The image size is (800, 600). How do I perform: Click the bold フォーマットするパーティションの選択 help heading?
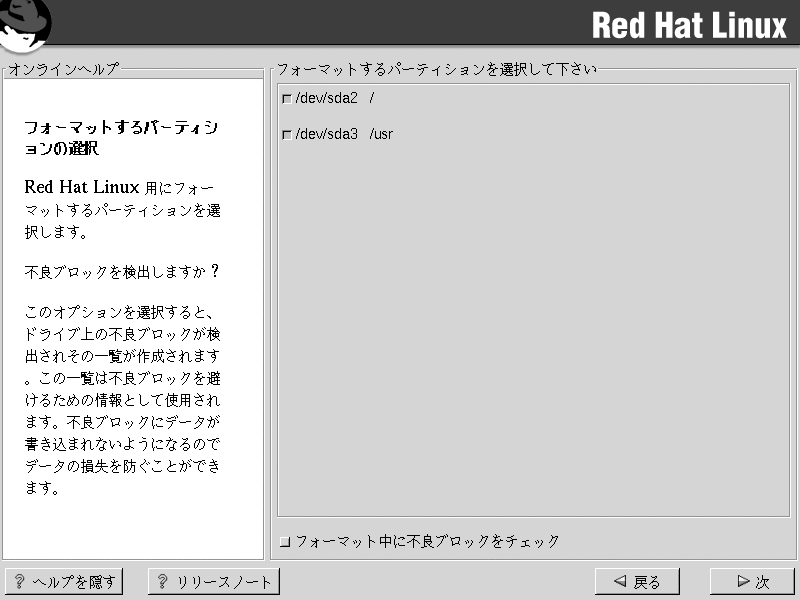(x=121, y=139)
